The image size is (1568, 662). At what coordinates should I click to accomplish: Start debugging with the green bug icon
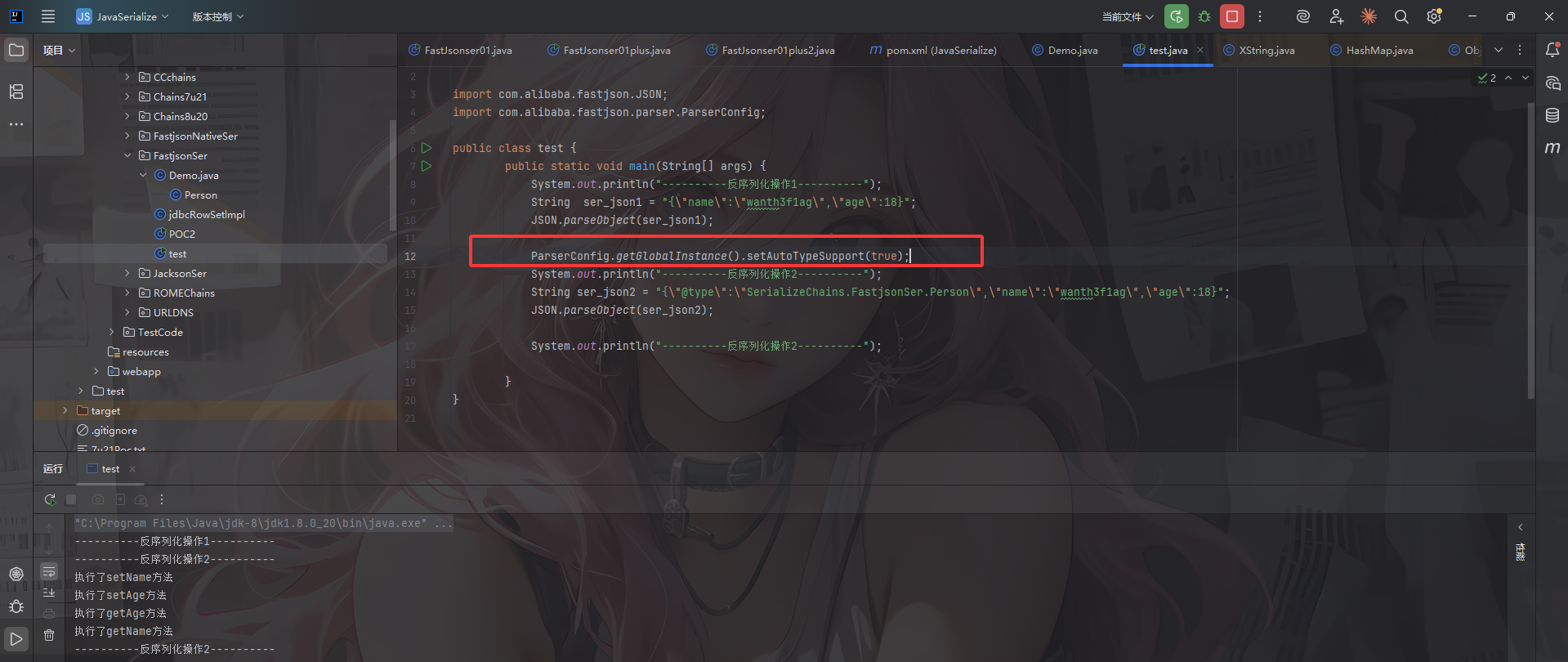1204,16
